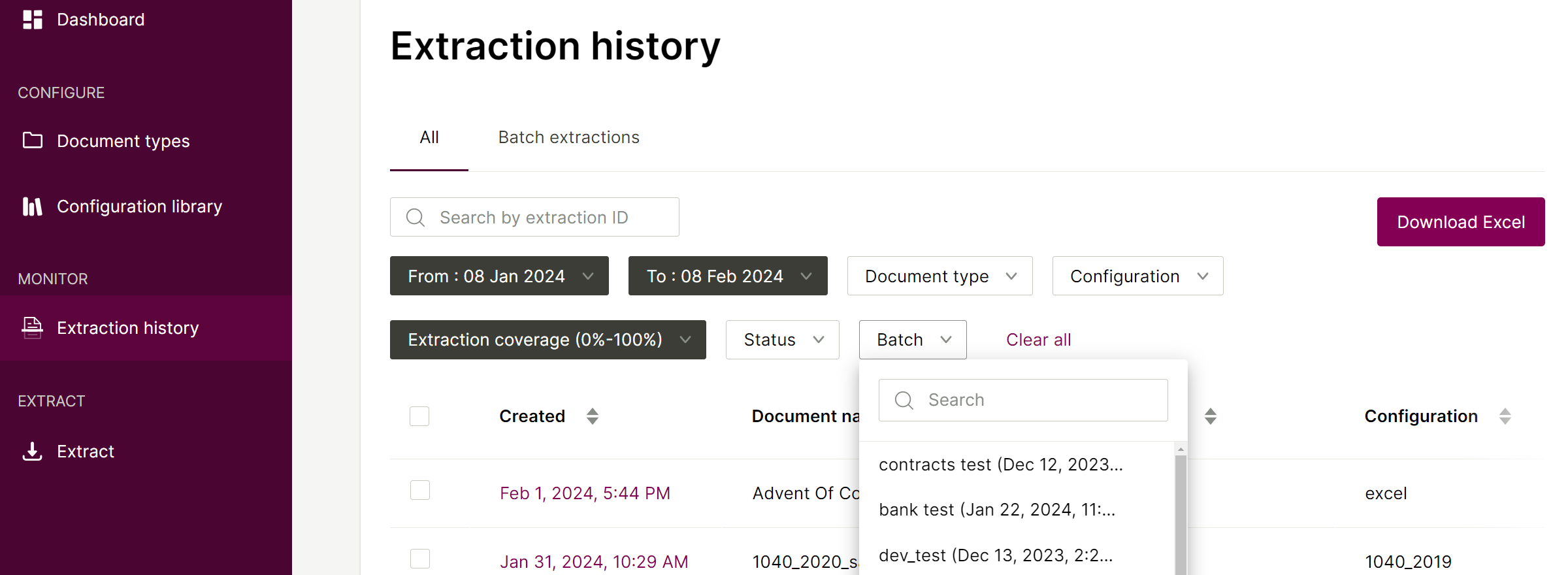
Task: Switch to the Batch extractions tab
Action: coord(568,137)
